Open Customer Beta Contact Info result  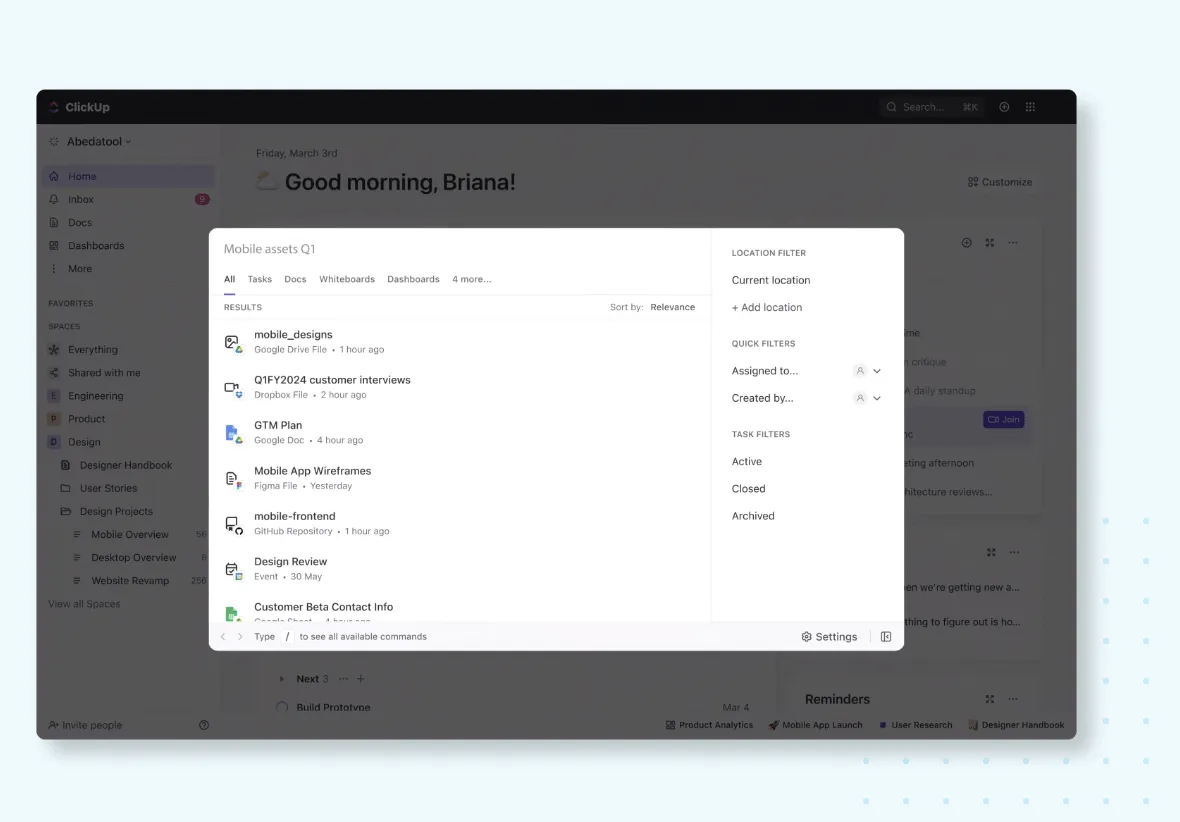459,611
